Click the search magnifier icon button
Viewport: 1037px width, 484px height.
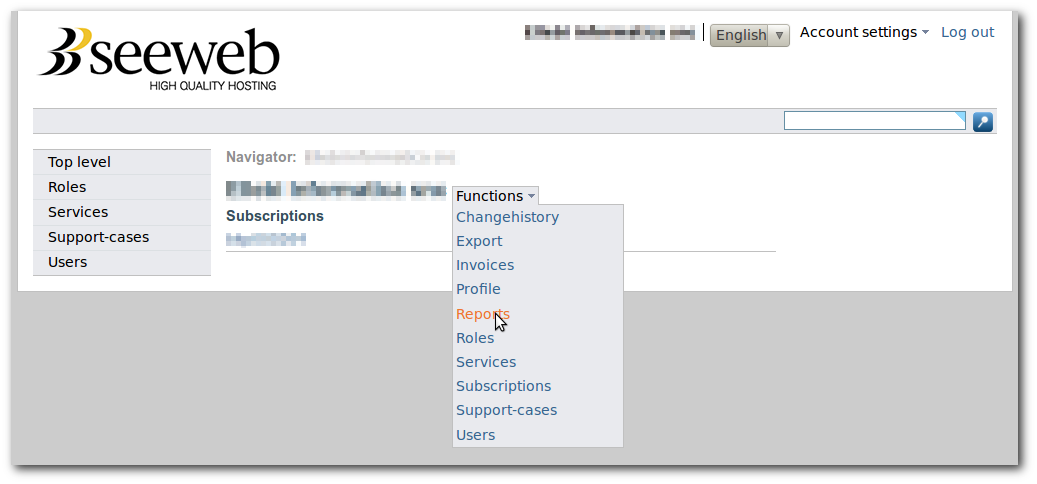(983, 122)
